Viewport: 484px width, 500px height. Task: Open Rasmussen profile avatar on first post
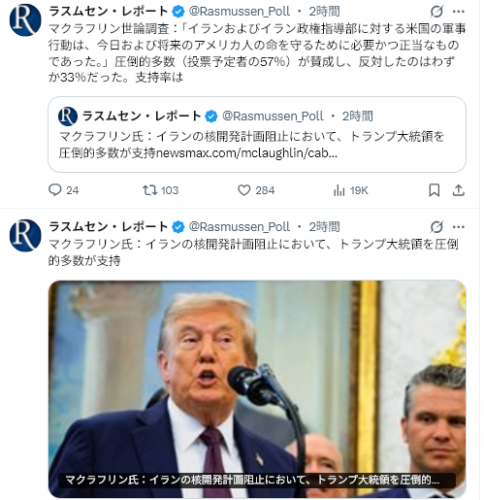[x=25, y=20]
